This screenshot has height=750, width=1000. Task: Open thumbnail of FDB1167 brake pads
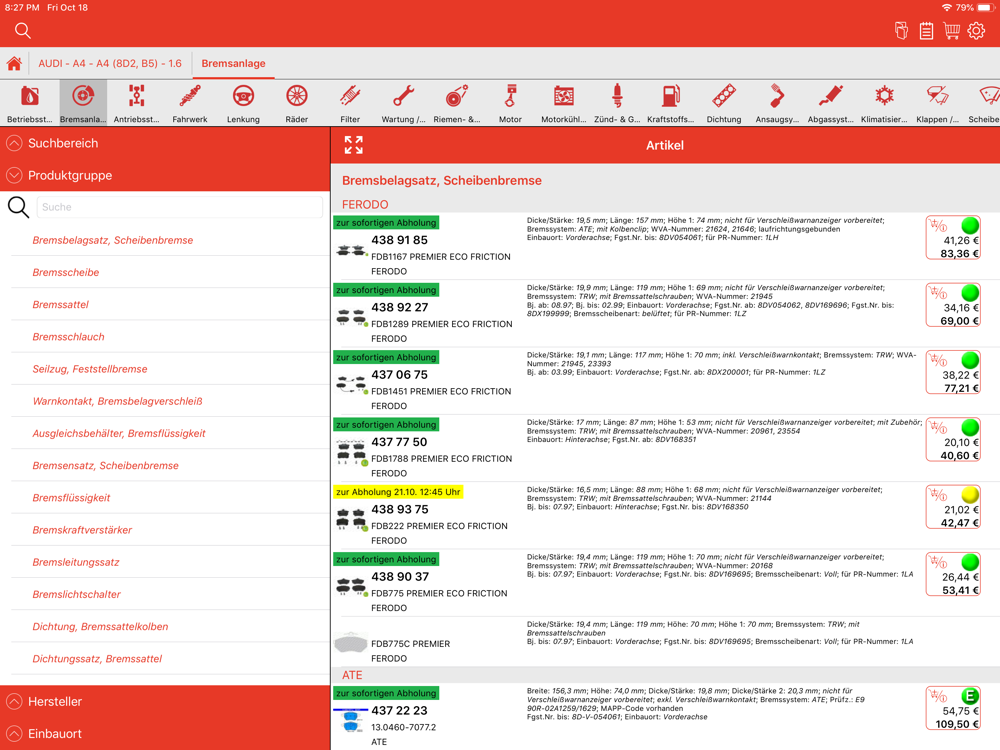(x=351, y=251)
